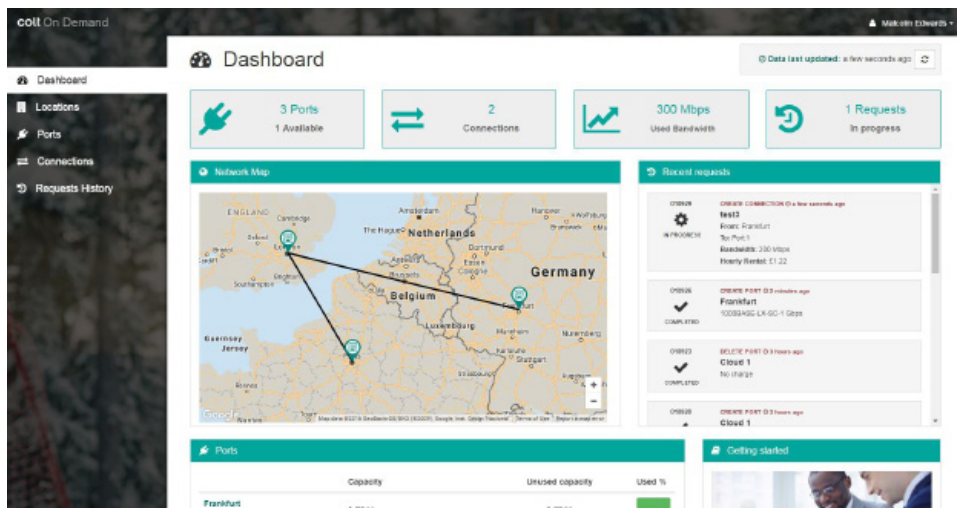Click the history clock icon in Requests tile
This screenshot has height=520, width=965.
(791, 119)
